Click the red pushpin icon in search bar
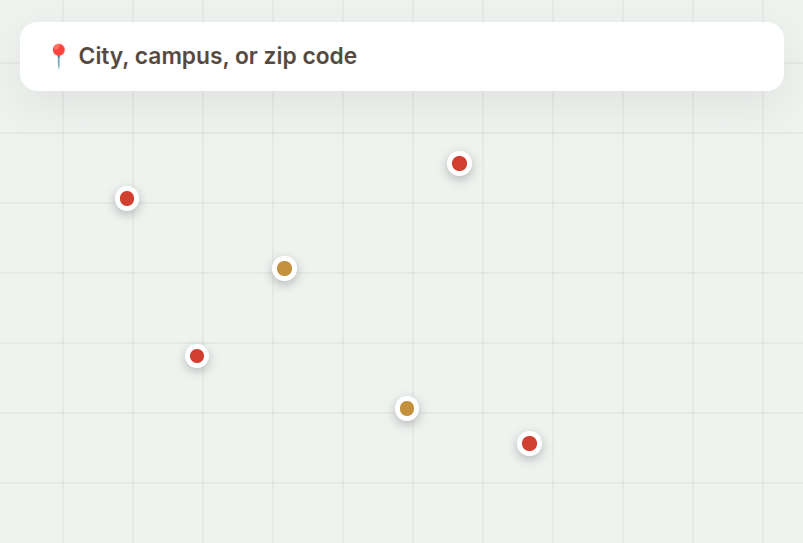Image resolution: width=803 pixels, height=543 pixels. [x=59, y=56]
